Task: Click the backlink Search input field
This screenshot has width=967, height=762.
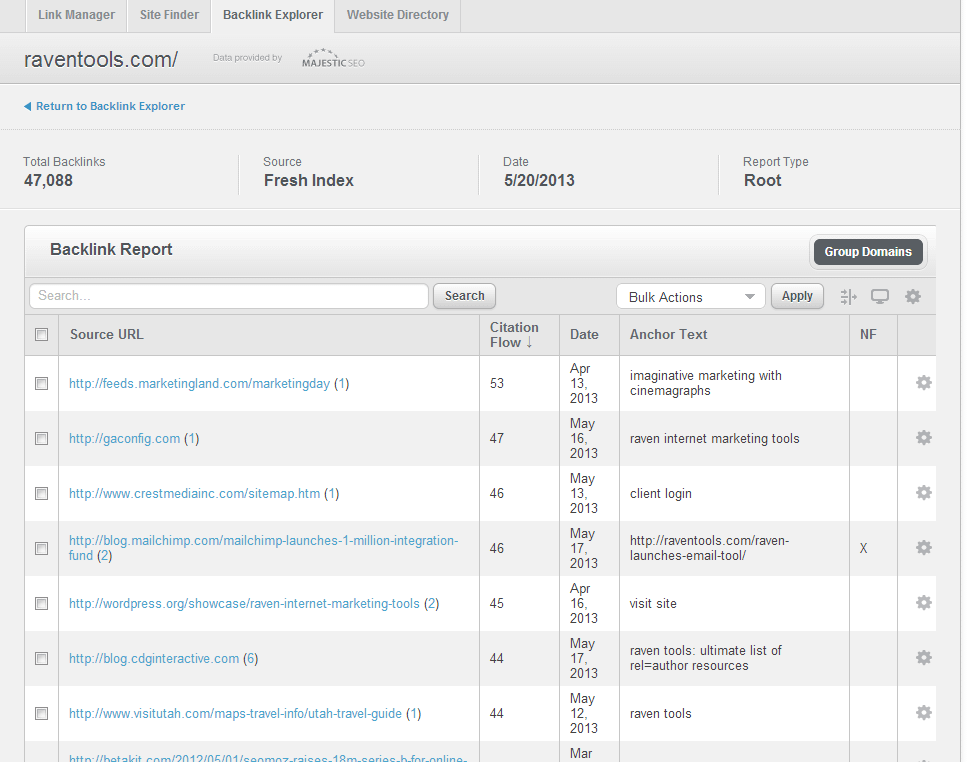Action: (x=228, y=296)
